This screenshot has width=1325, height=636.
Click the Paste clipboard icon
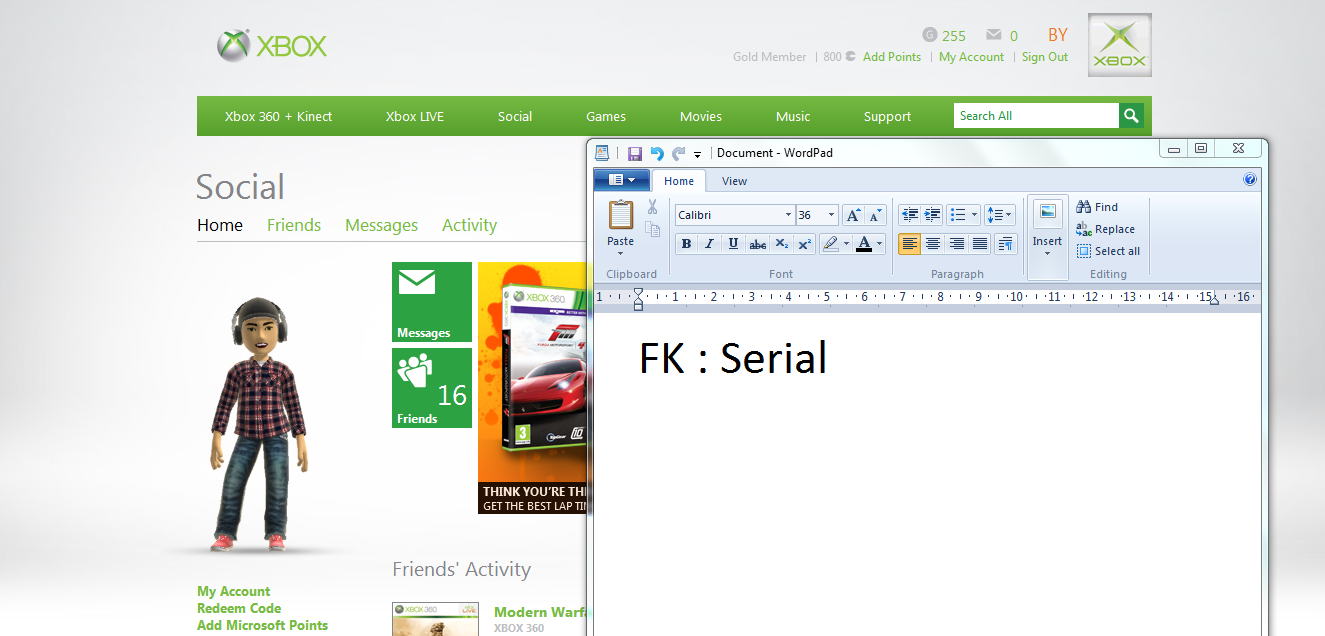[620, 215]
